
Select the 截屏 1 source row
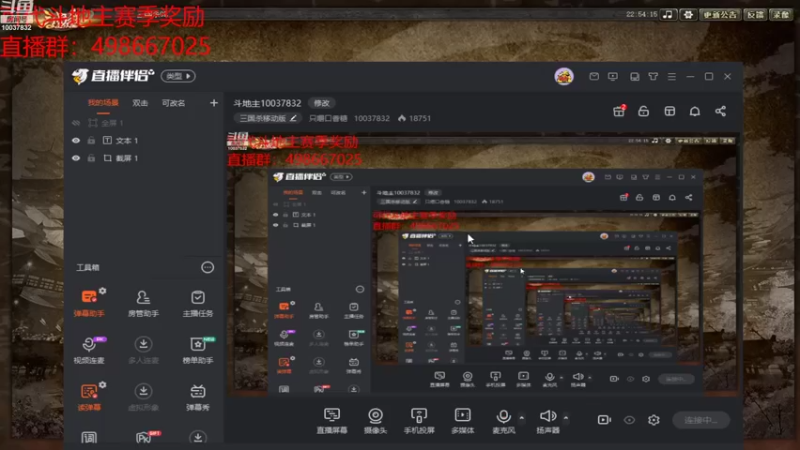click(144, 158)
